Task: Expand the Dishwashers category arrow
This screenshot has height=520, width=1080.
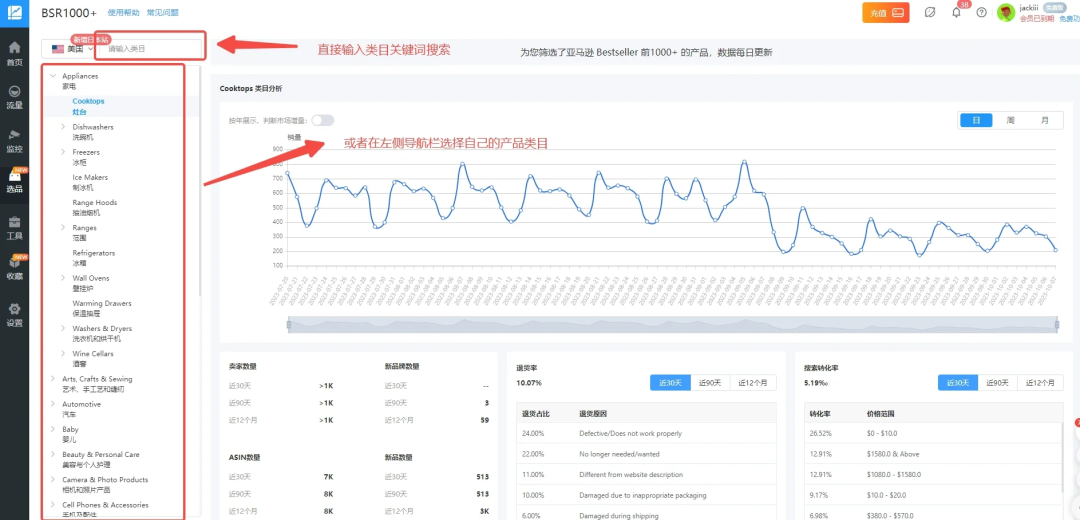Action: (x=63, y=127)
